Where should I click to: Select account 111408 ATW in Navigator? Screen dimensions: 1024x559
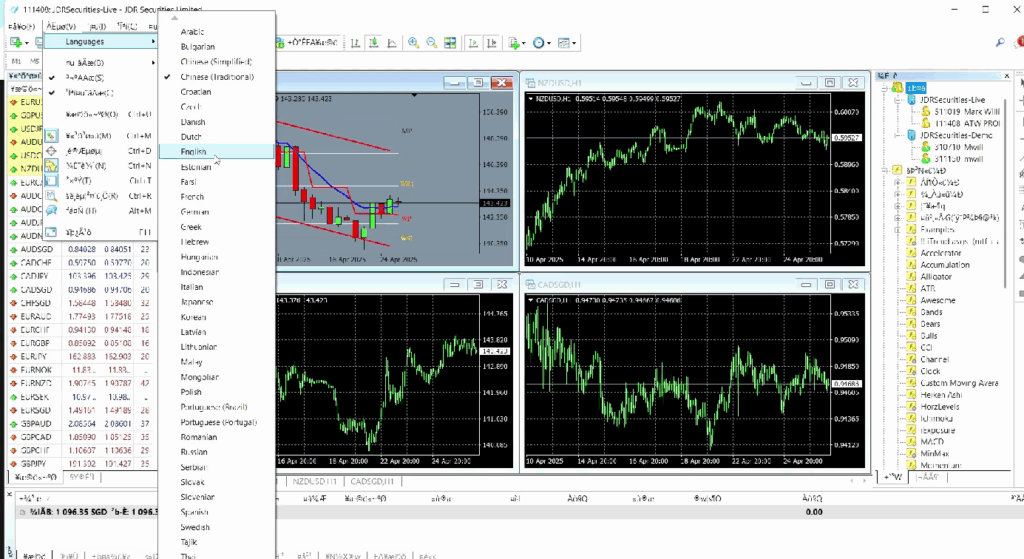pos(967,123)
